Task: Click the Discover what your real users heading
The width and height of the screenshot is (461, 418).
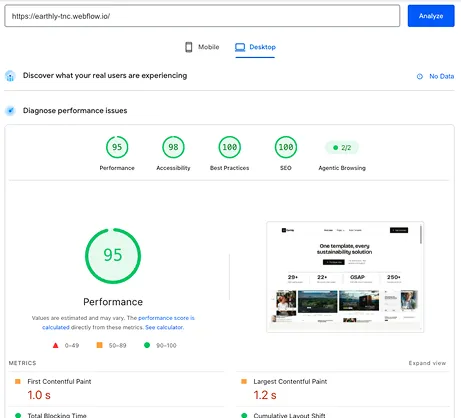Action: pos(105,76)
